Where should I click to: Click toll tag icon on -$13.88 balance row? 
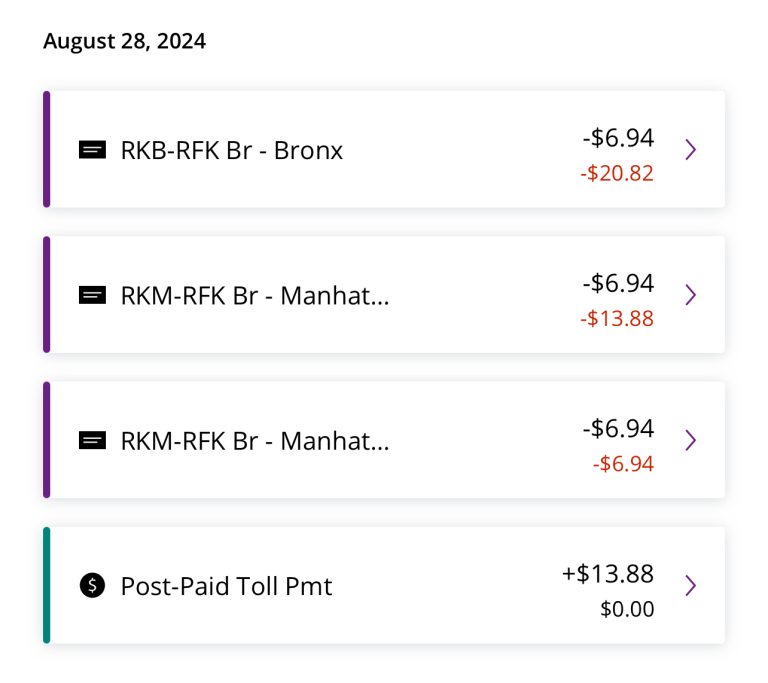tap(93, 295)
